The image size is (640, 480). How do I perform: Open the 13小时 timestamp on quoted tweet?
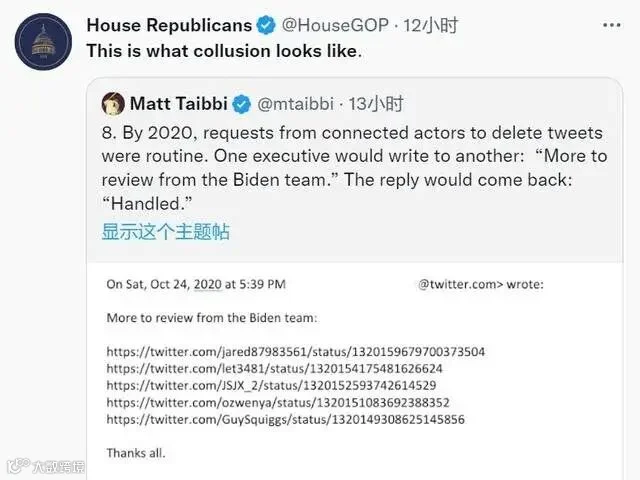tap(376, 104)
